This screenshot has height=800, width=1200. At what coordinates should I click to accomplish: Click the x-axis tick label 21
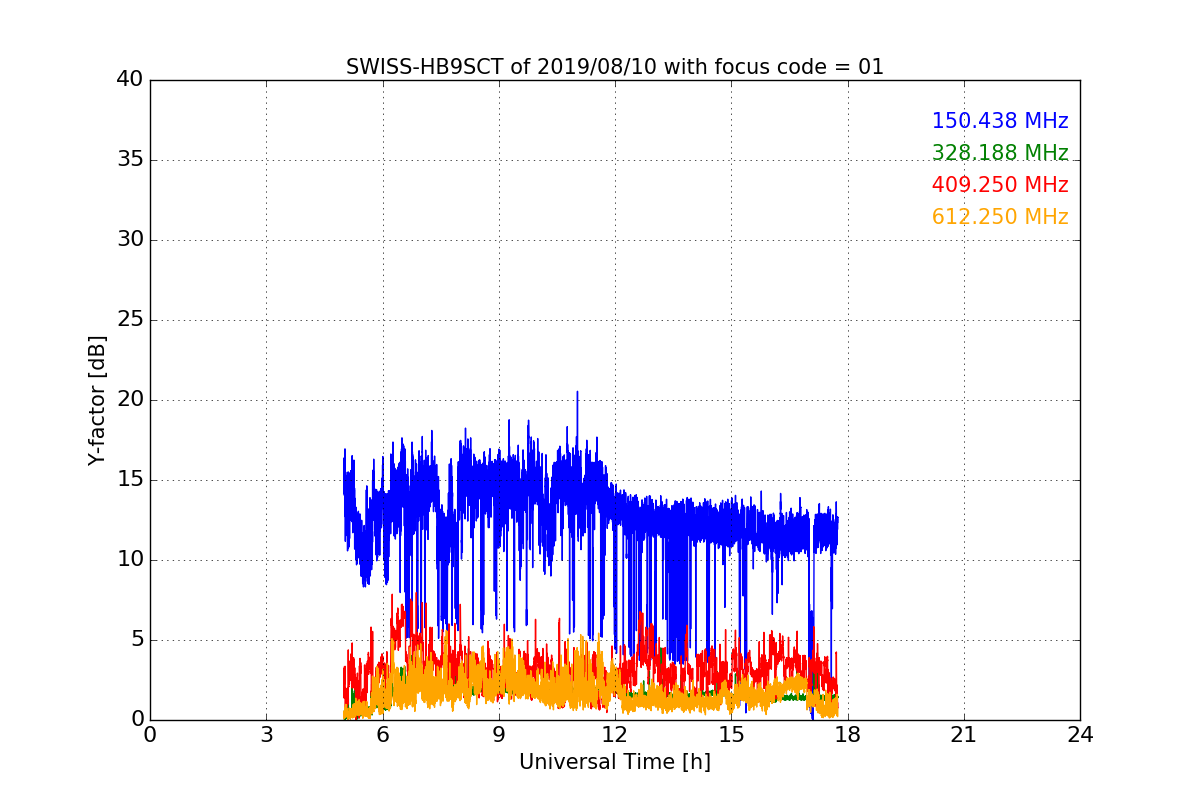click(x=964, y=735)
